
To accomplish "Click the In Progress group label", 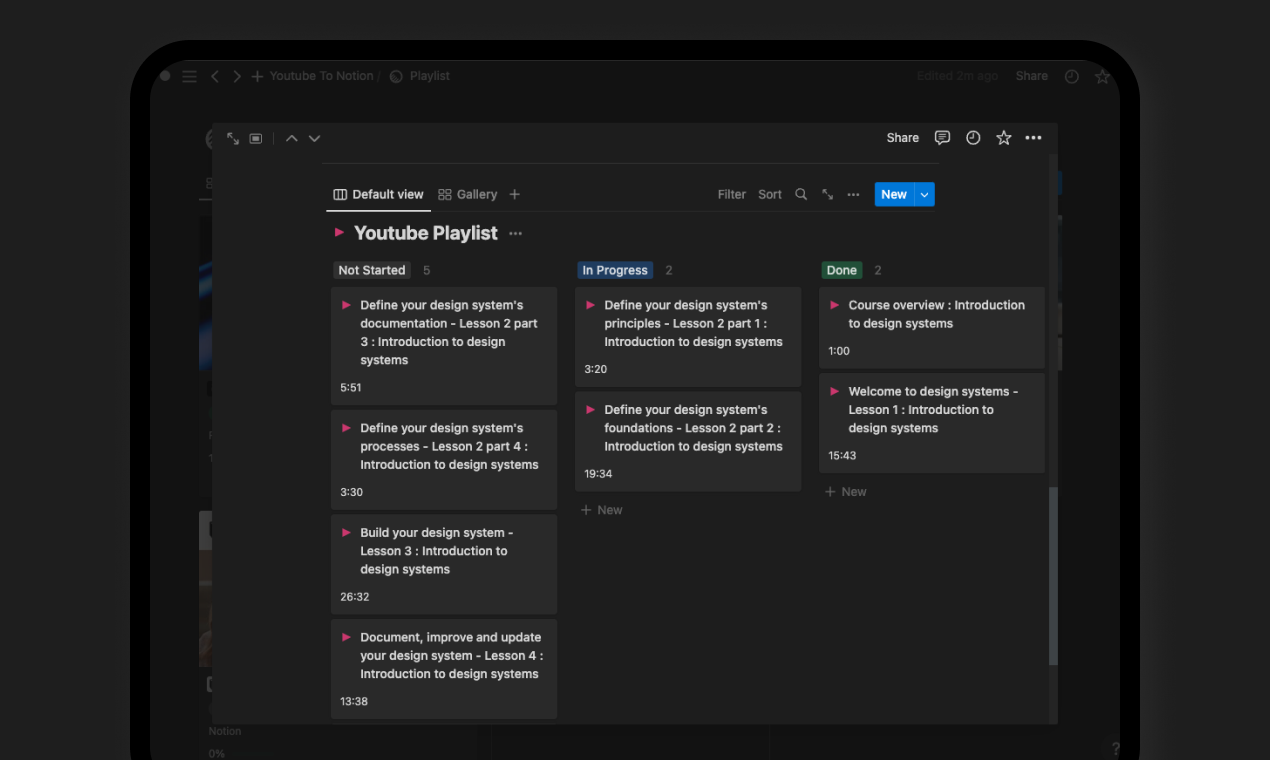I will pos(615,270).
